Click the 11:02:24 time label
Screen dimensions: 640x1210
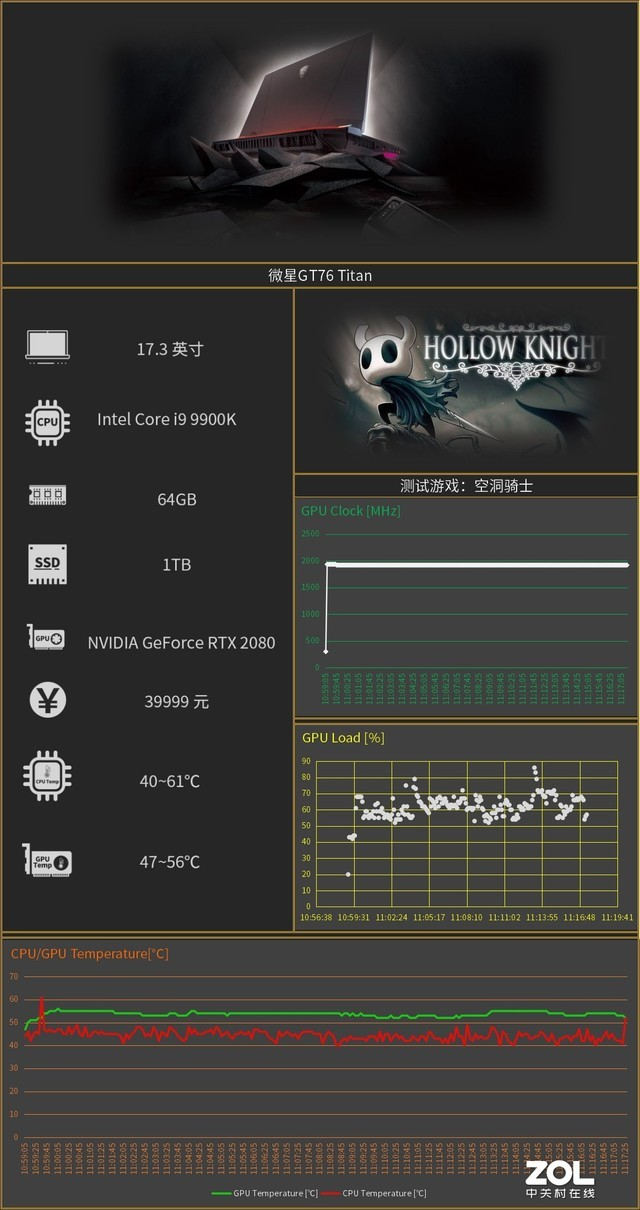(x=391, y=916)
